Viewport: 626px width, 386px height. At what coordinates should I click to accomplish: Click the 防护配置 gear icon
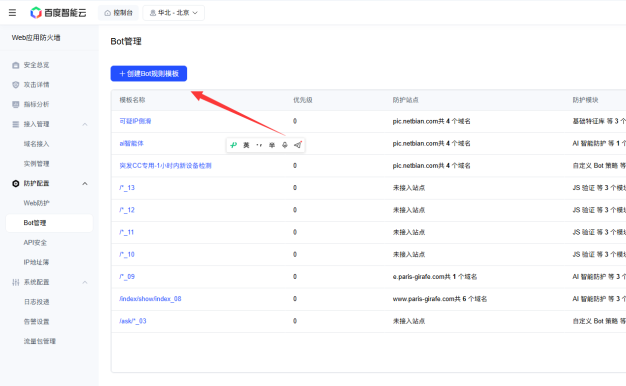click(16, 184)
